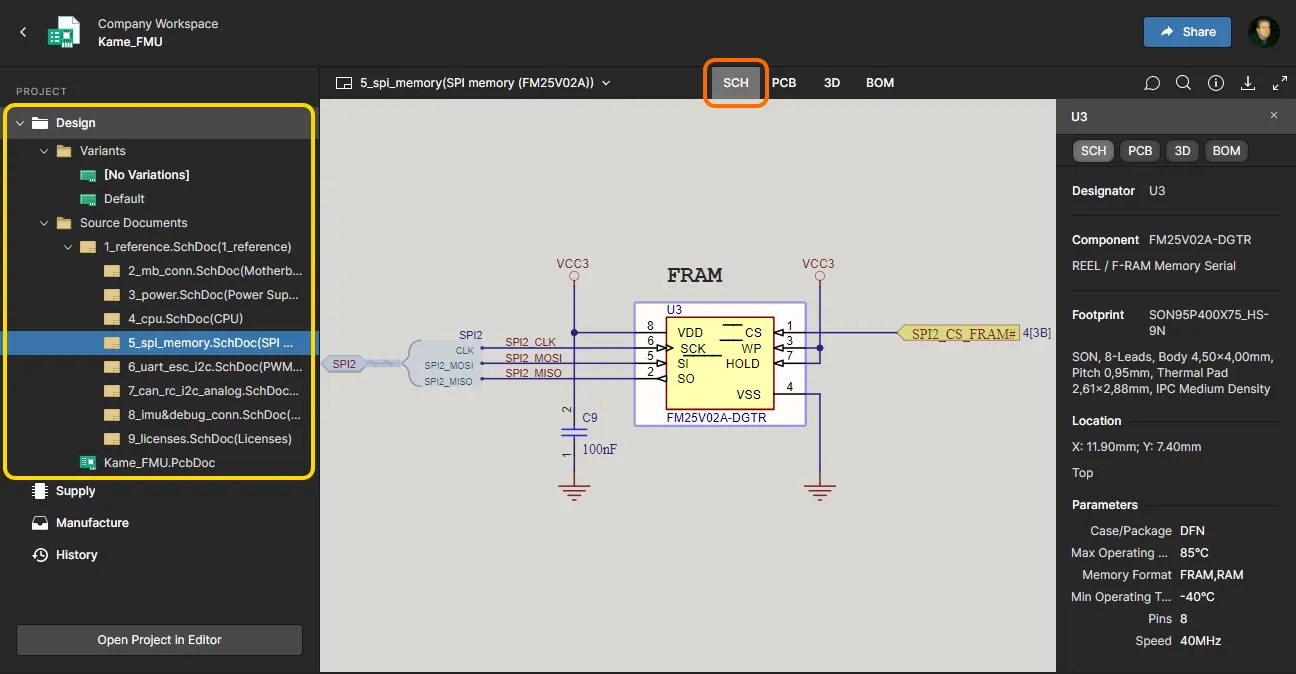Click the Kame_FMU.PcbDoc board icon
1296x674 pixels.
click(88, 463)
